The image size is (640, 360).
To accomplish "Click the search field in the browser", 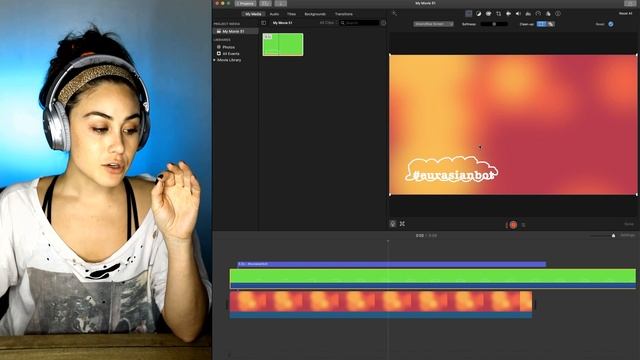I will 360,23.
